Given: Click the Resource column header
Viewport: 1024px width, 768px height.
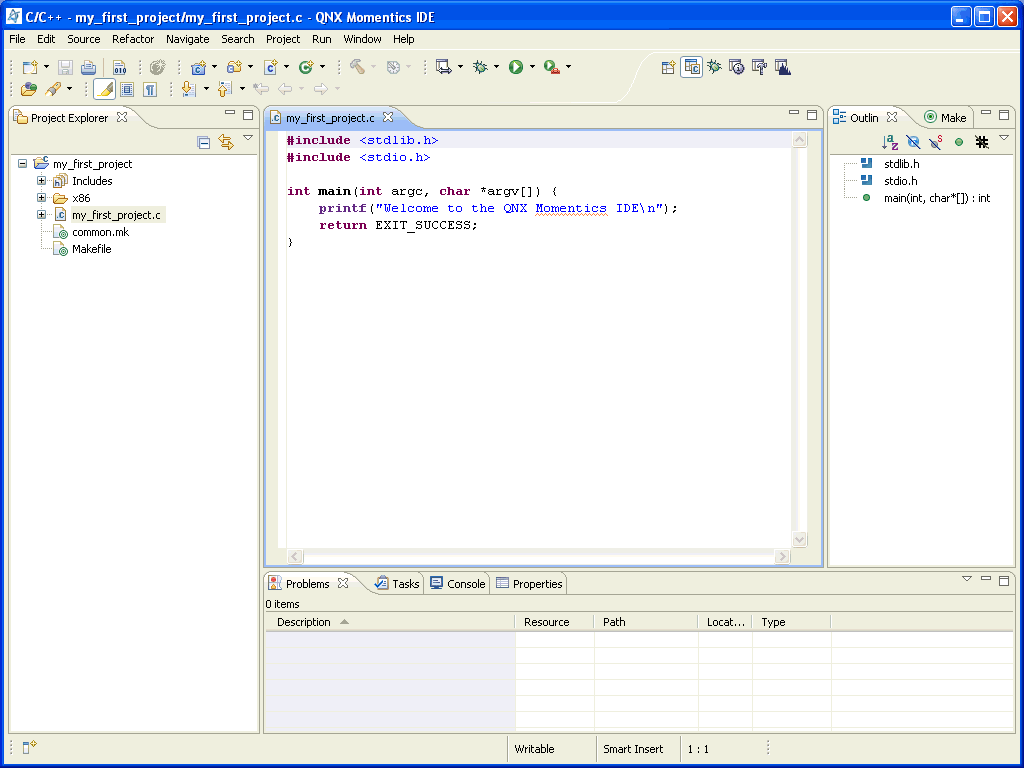Looking at the screenshot, I should click(x=547, y=622).
